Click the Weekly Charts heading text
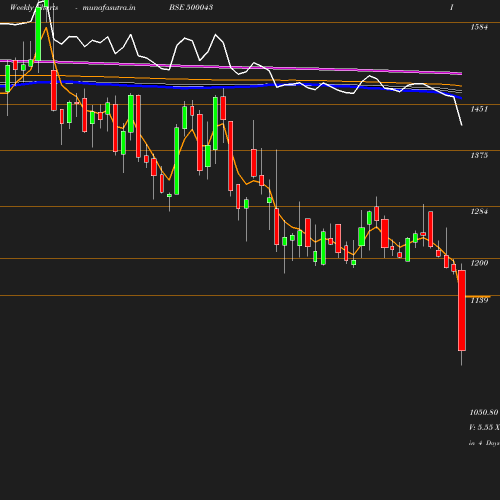 [x=34, y=8]
